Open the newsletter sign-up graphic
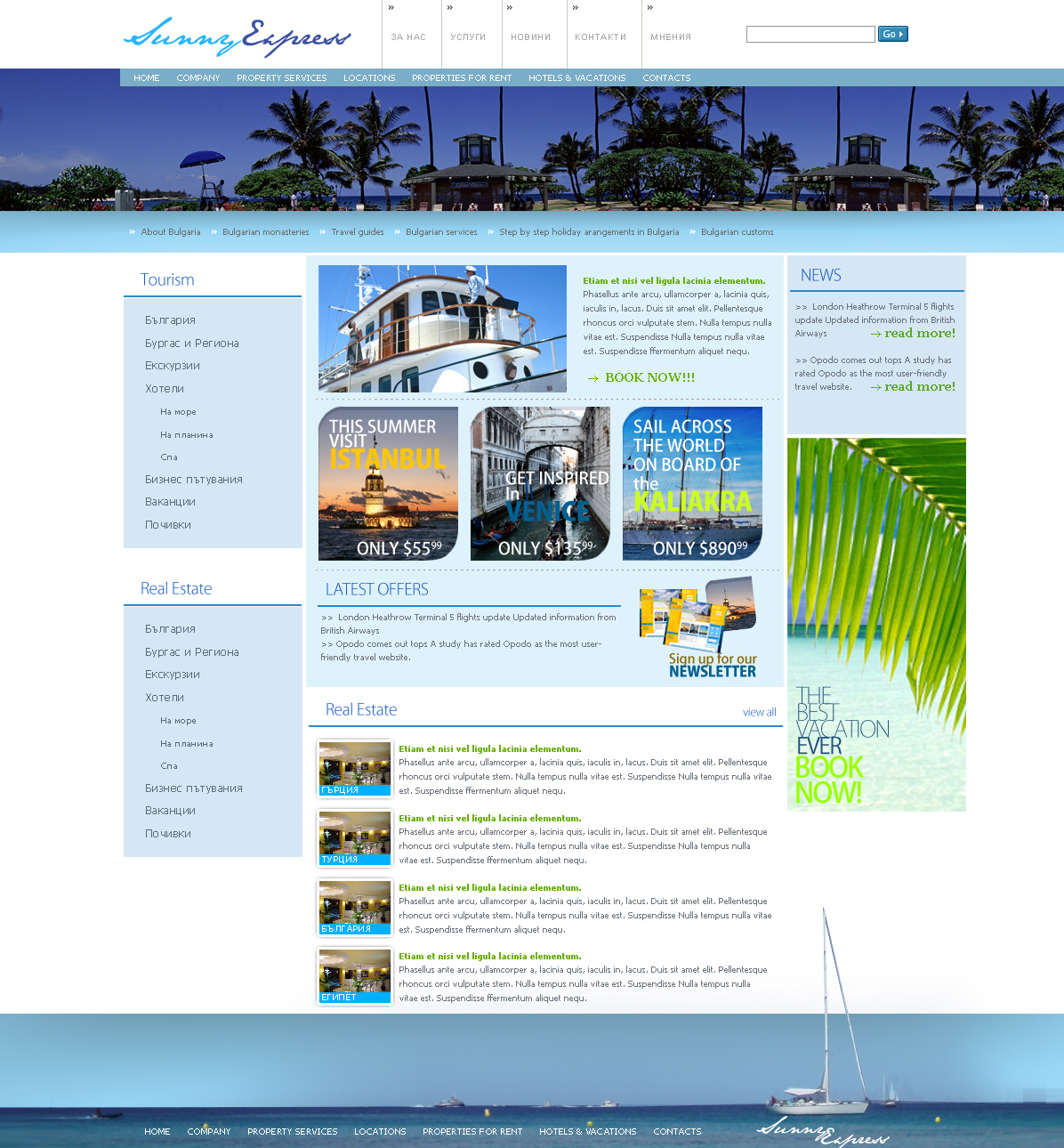1064x1148 pixels. [698, 627]
